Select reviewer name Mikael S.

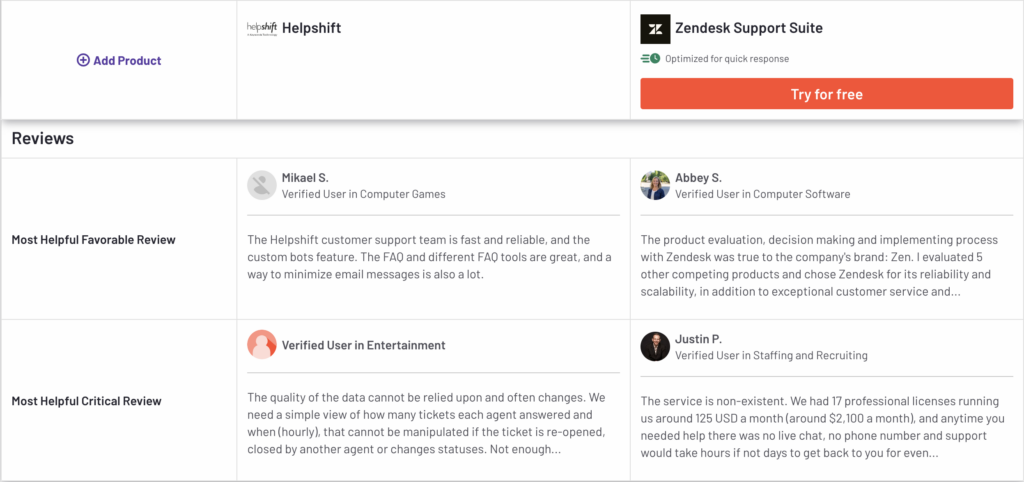(305, 177)
